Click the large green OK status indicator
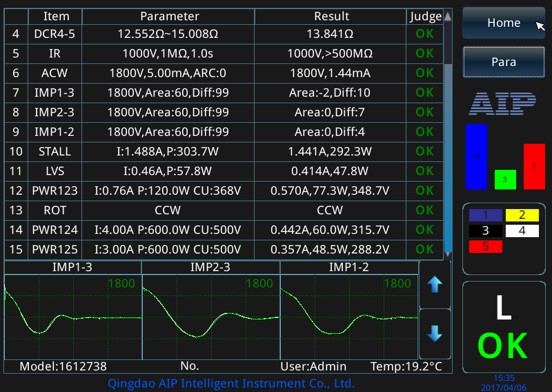This screenshot has height=392, width=552. [503, 346]
